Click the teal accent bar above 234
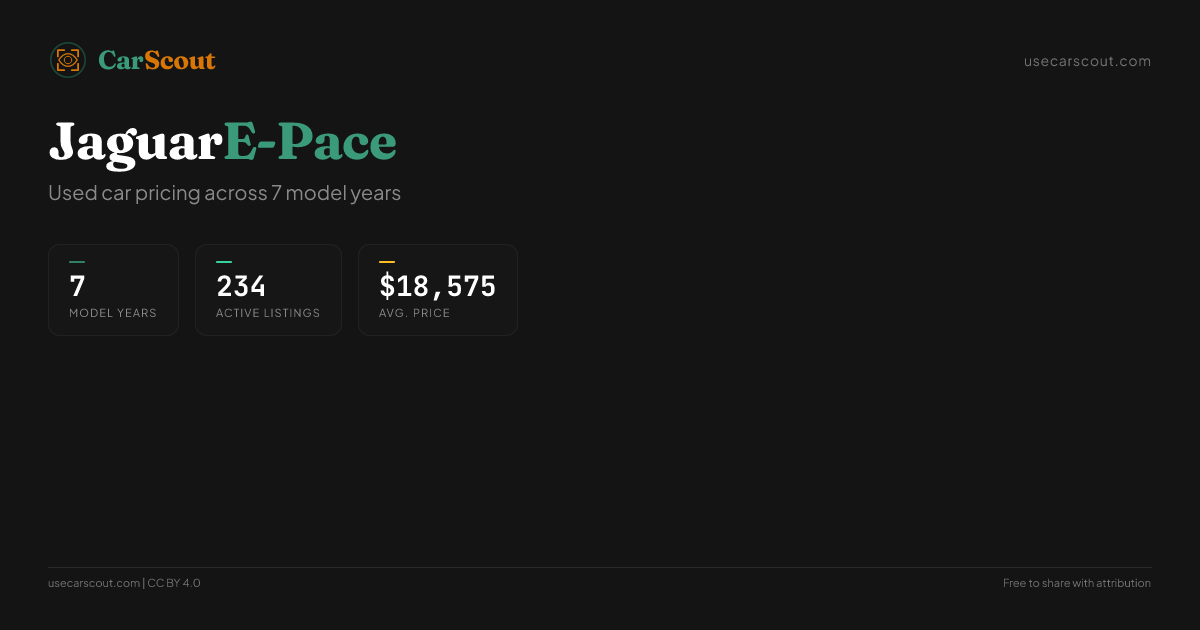 click(x=224, y=262)
